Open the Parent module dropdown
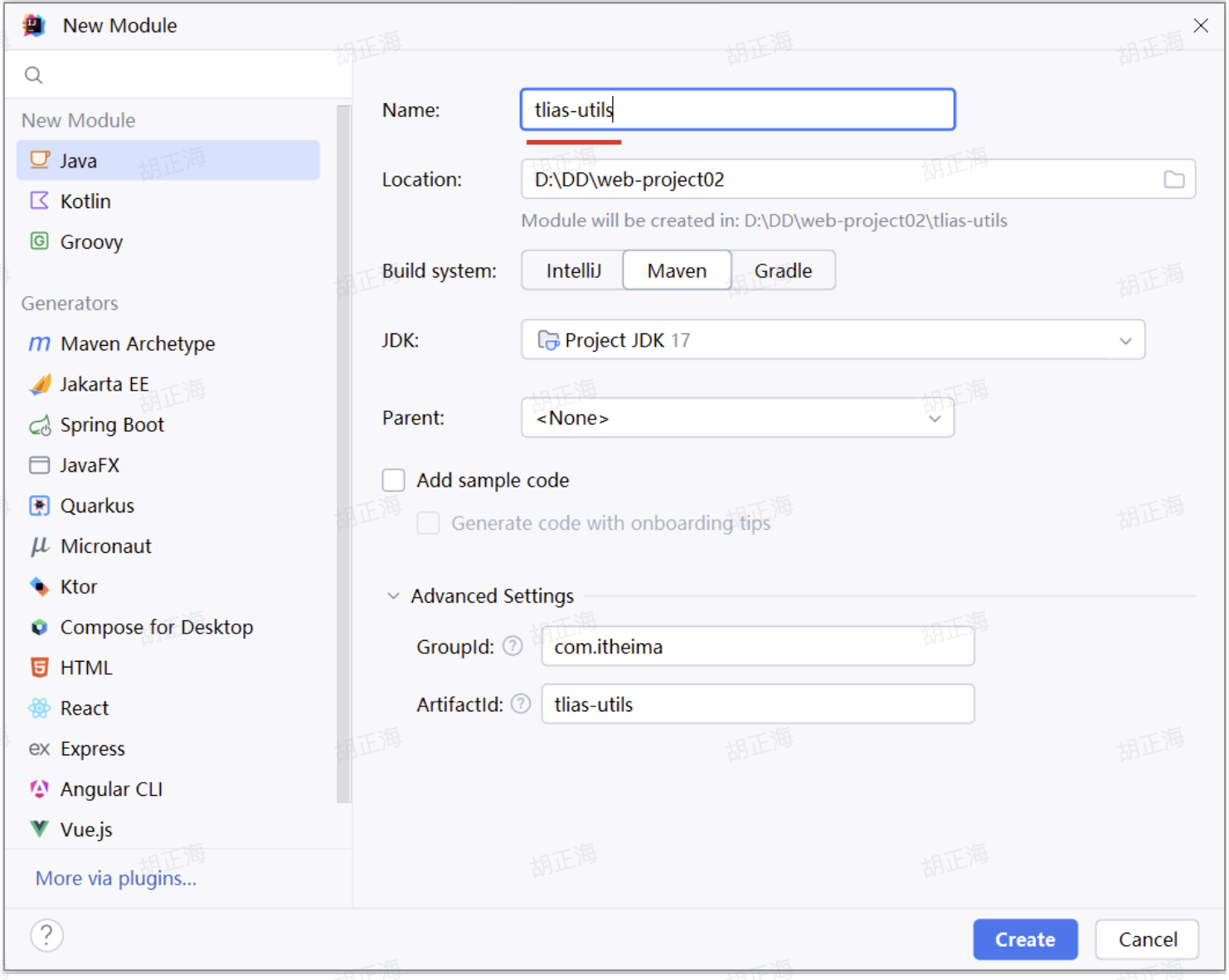The width and height of the screenshot is (1229, 980). 737,418
